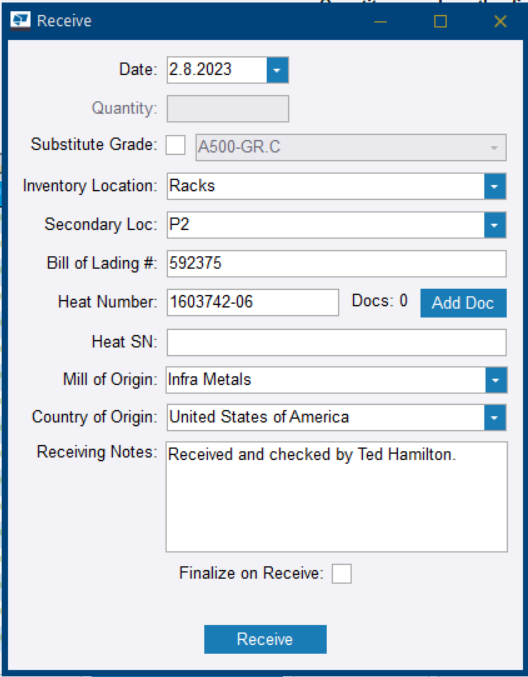Click the Date text field showing 2.8.2023
The height and width of the screenshot is (677, 528).
click(x=217, y=70)
